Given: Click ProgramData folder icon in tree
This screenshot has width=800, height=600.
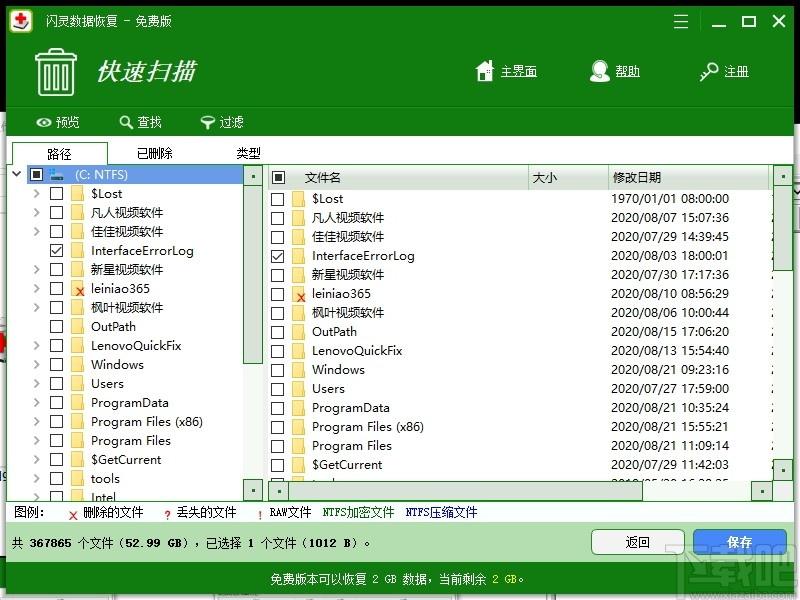Looking at the screenshot, I should [78, 403].
